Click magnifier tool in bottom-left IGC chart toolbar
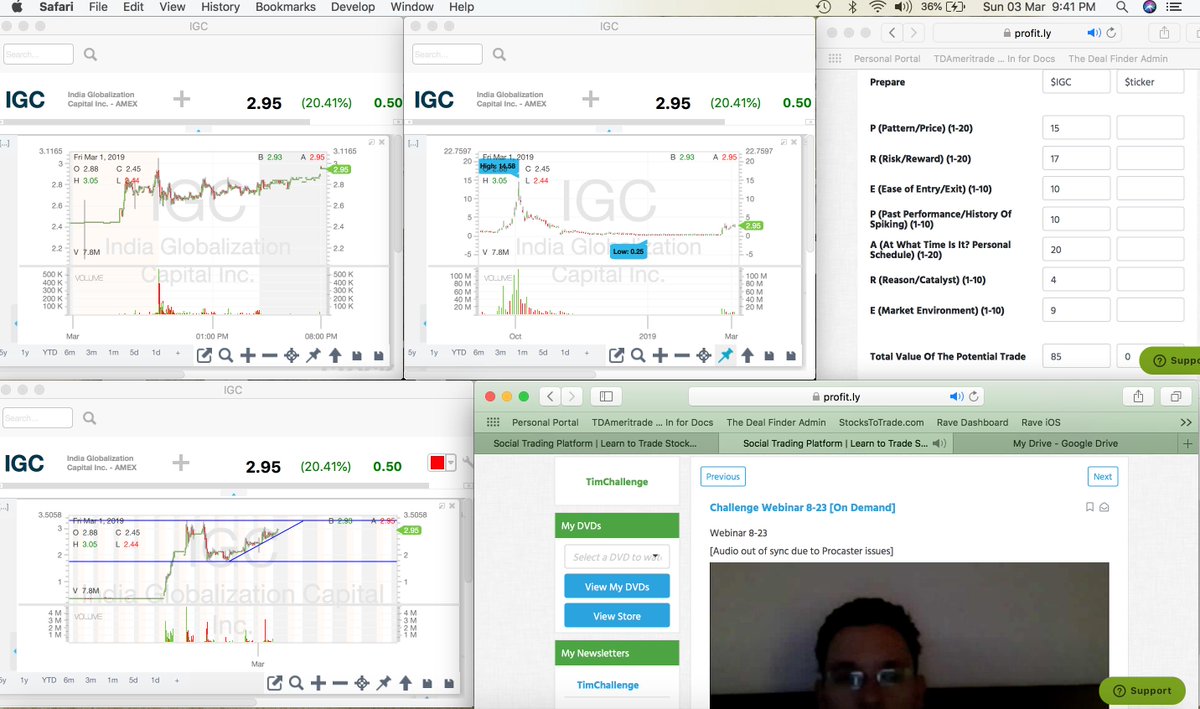1200x709 pixels. 296,683
